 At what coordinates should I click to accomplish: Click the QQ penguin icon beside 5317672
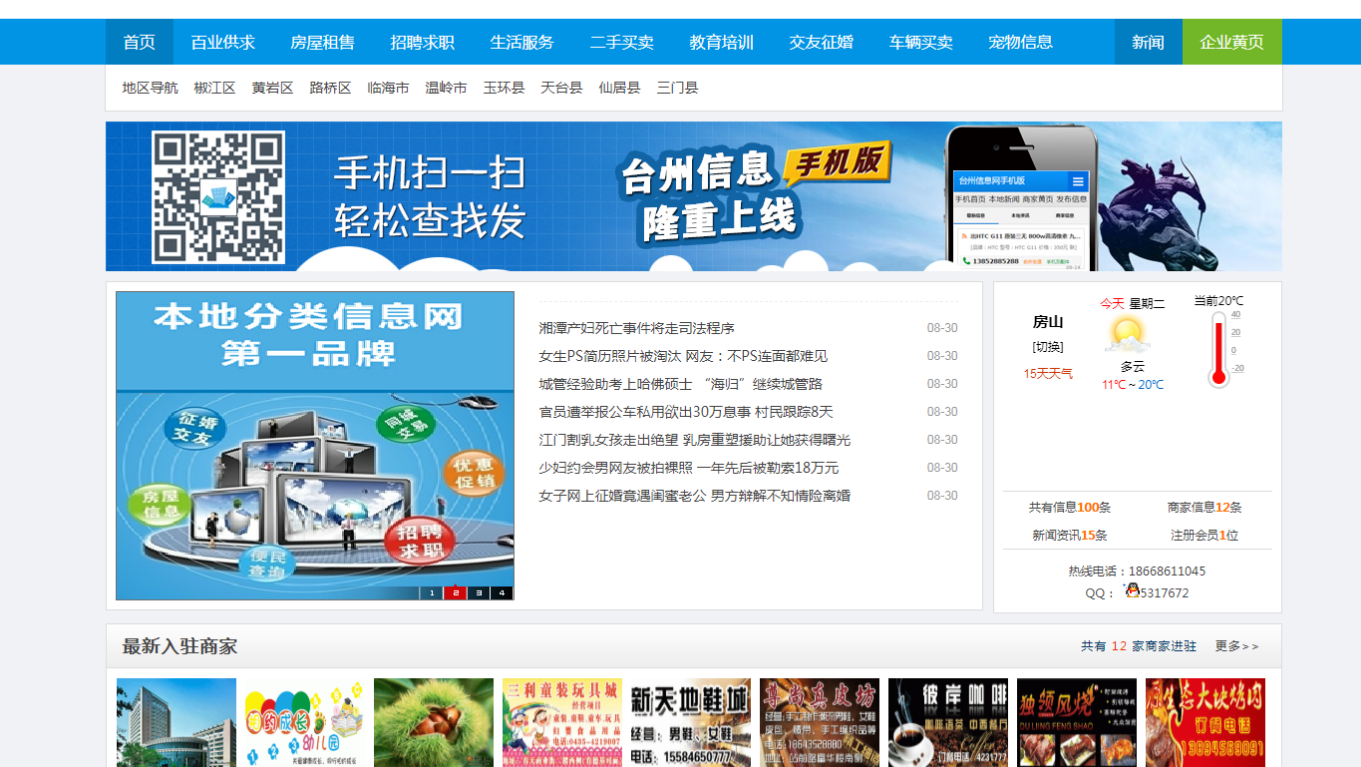[1131, 591]
